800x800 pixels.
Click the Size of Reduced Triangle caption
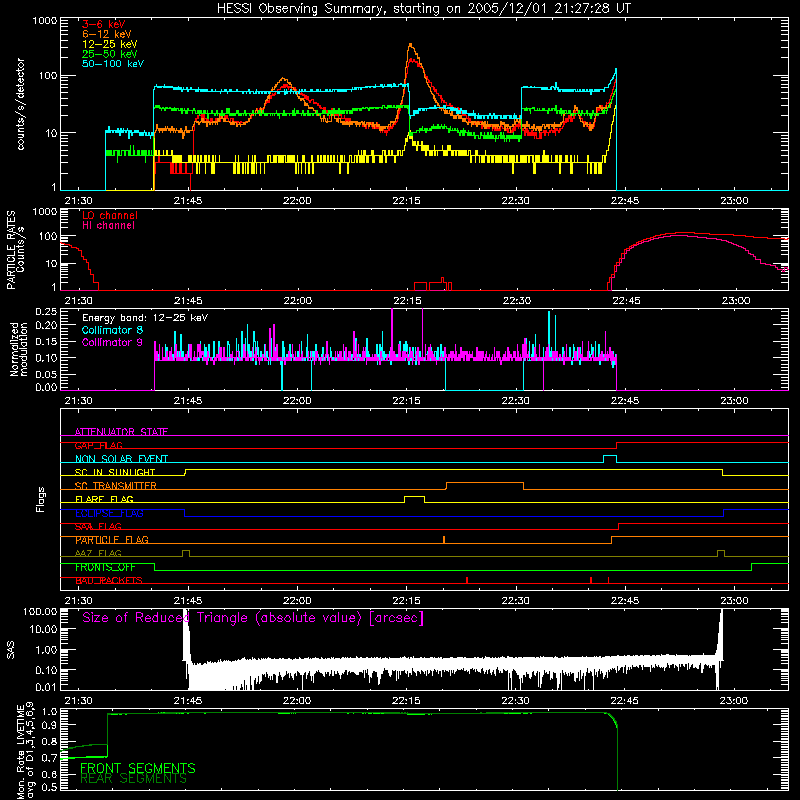coord(253,618)
